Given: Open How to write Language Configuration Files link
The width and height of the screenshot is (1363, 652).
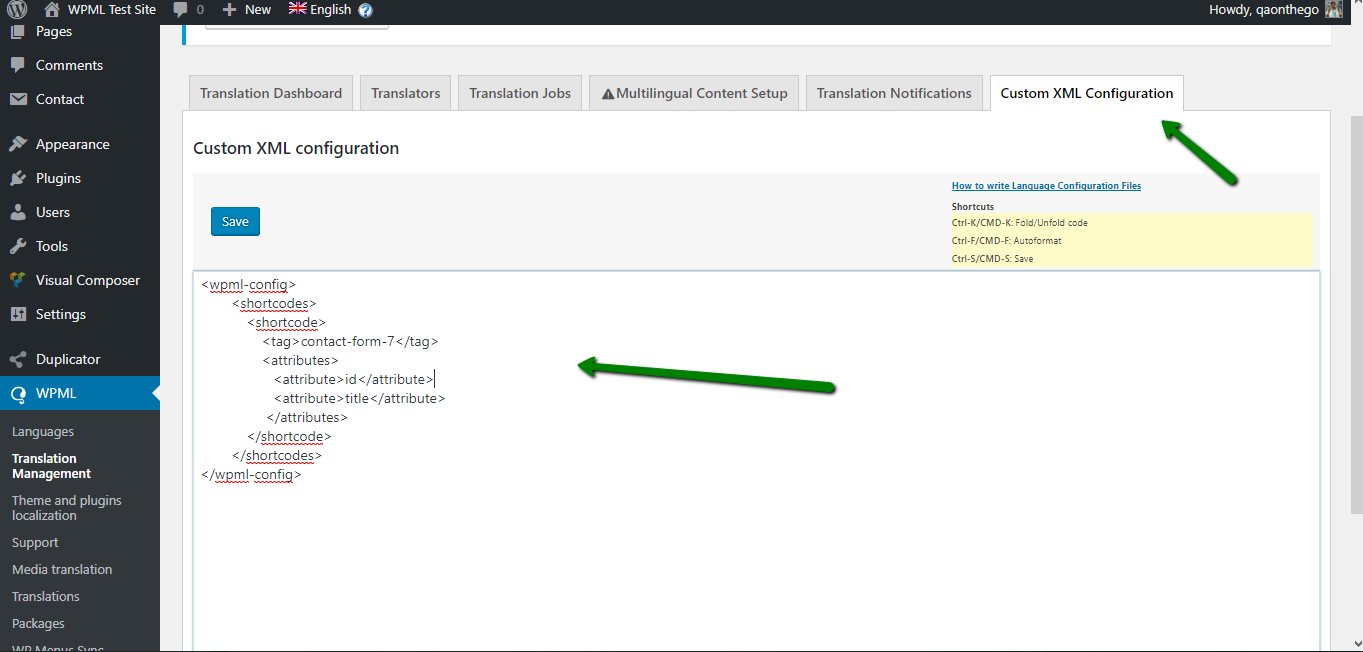Looking at the screenshot, I should [1046, 186].
